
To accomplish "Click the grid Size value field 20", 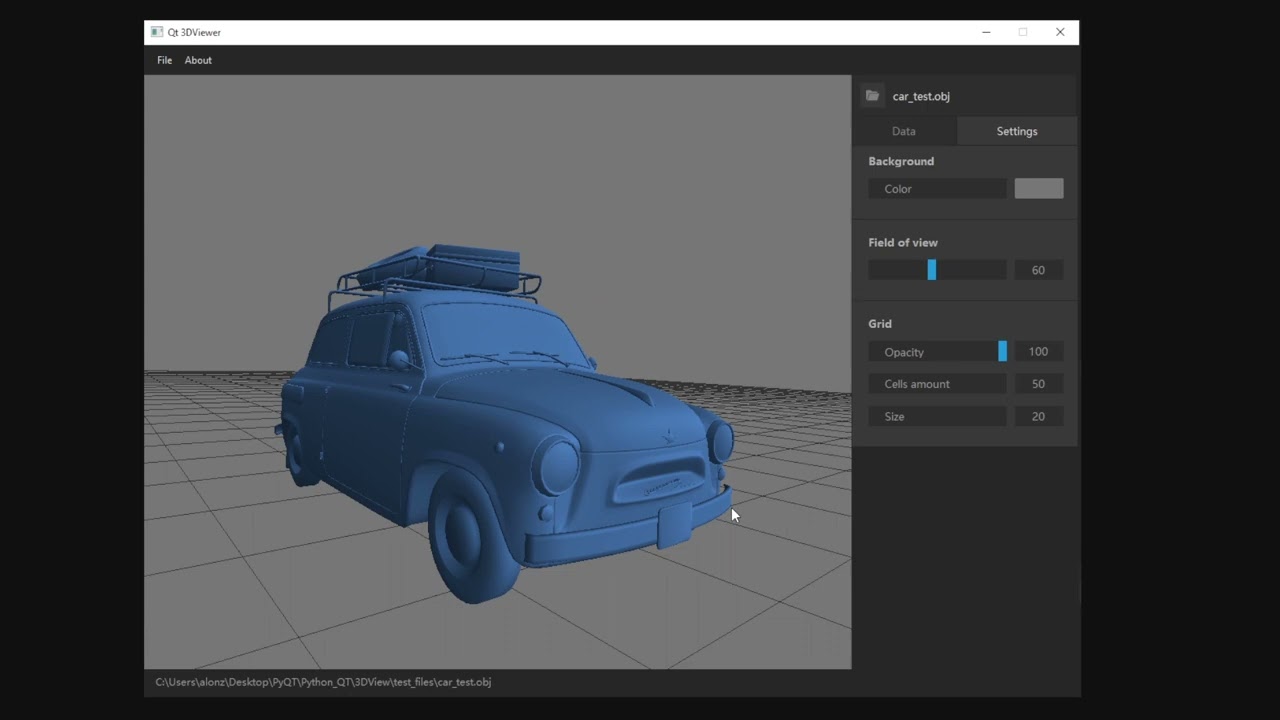I will point(1039,416).
